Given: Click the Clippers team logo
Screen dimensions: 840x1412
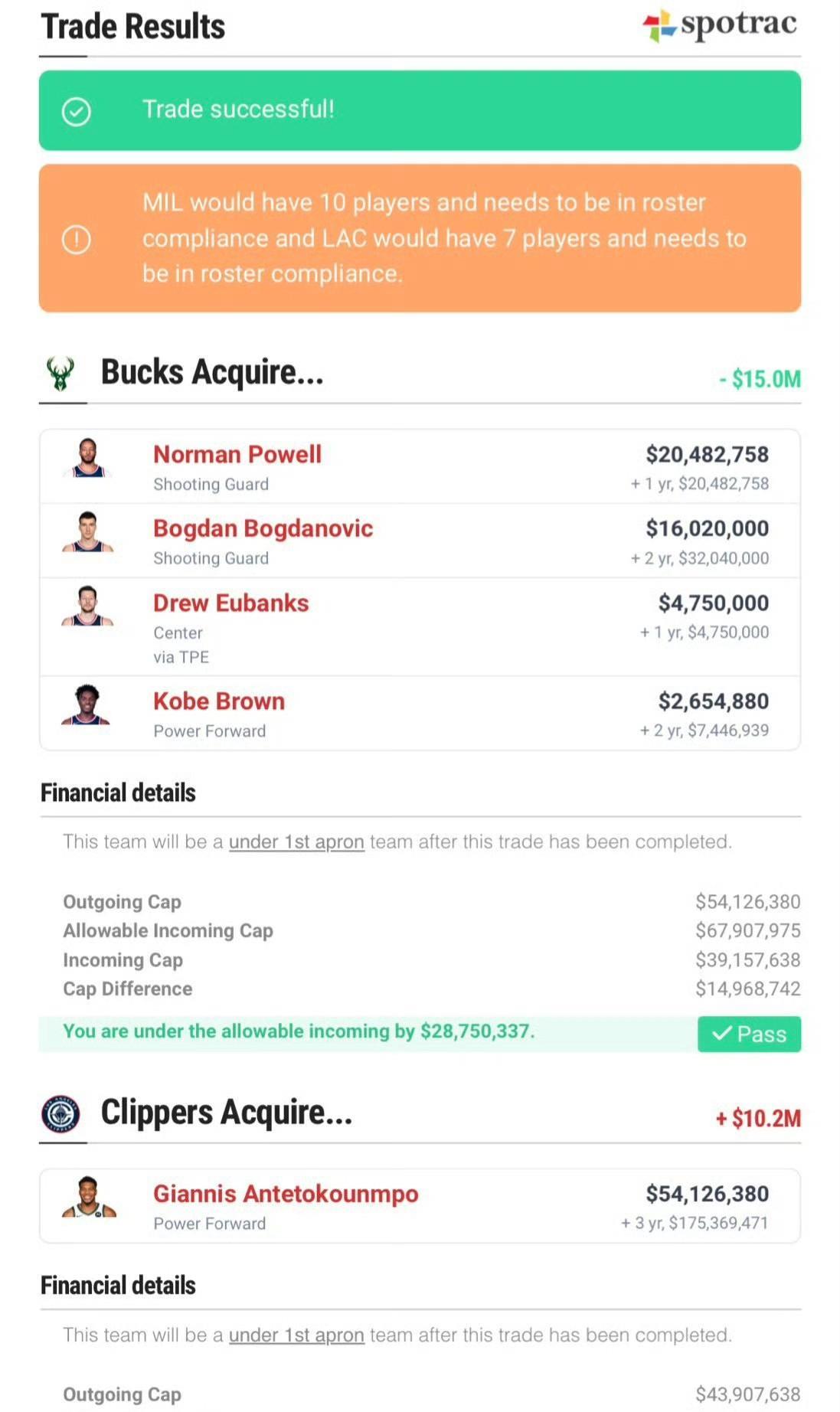Looking at the screenshot, I should [x=60, y=1114].
